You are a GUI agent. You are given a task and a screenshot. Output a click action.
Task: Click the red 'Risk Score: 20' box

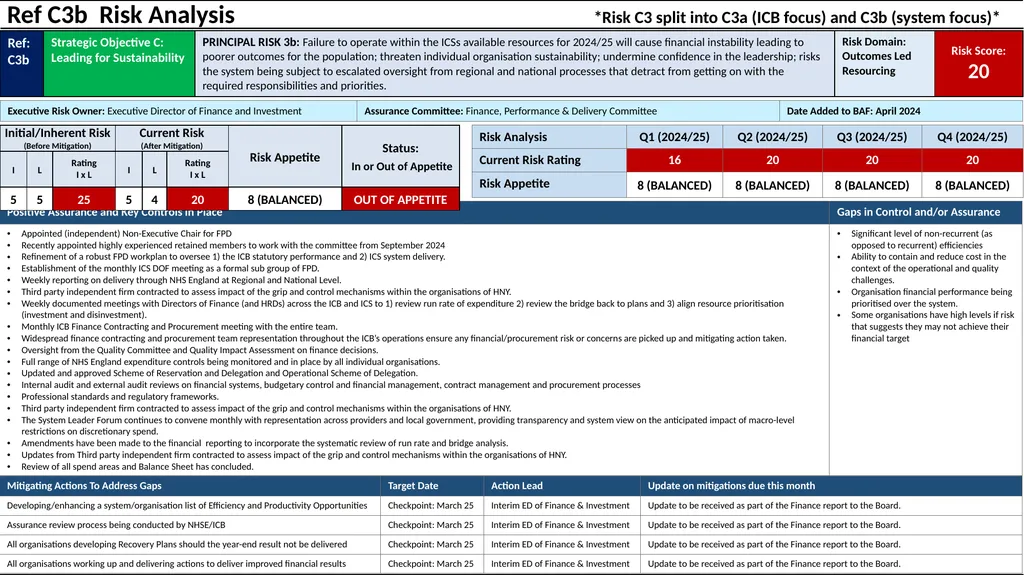tap(978, 63)
